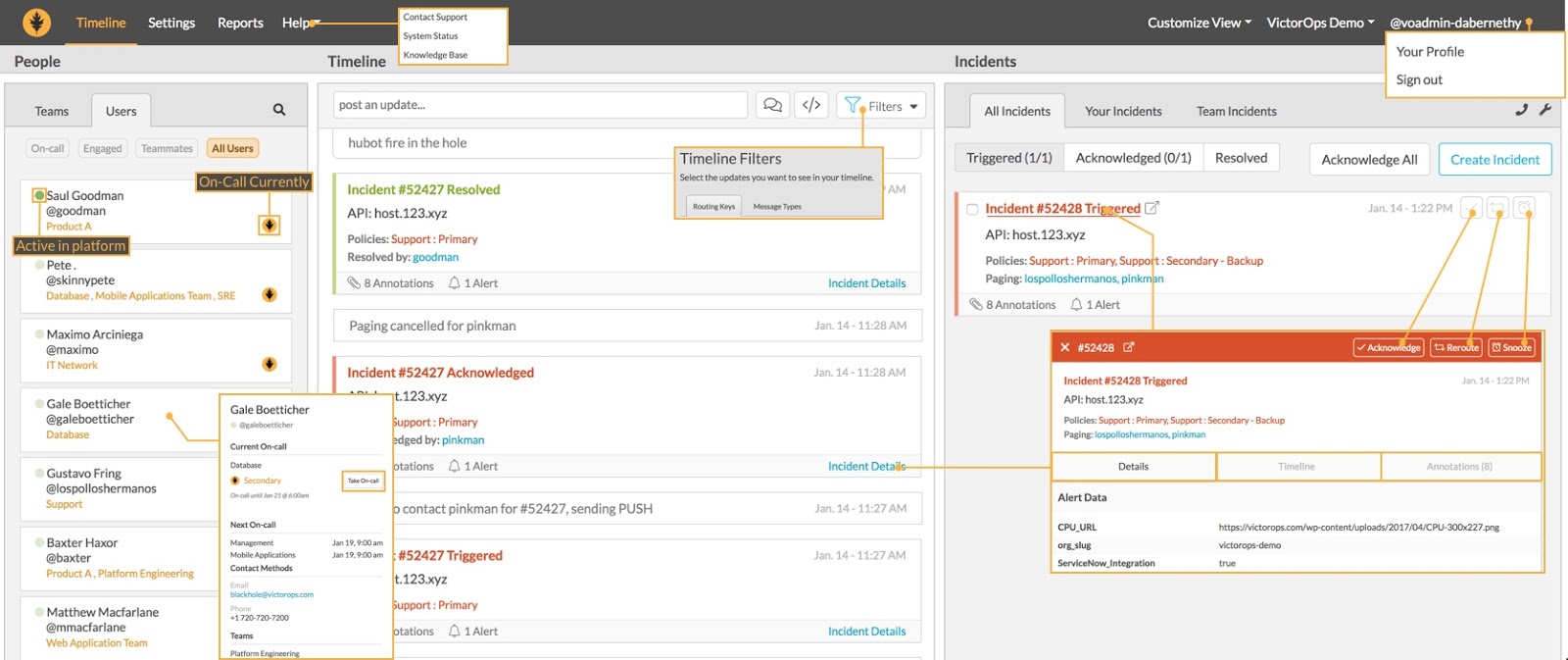
Task: Open Reports in top navigation
Action: click(240, 23)
